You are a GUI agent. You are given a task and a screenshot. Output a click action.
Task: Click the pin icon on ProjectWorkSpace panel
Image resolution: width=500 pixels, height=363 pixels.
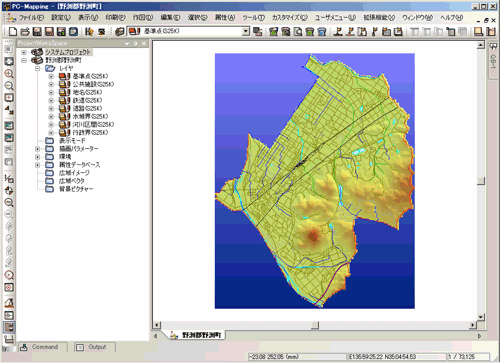pos(135,44)
